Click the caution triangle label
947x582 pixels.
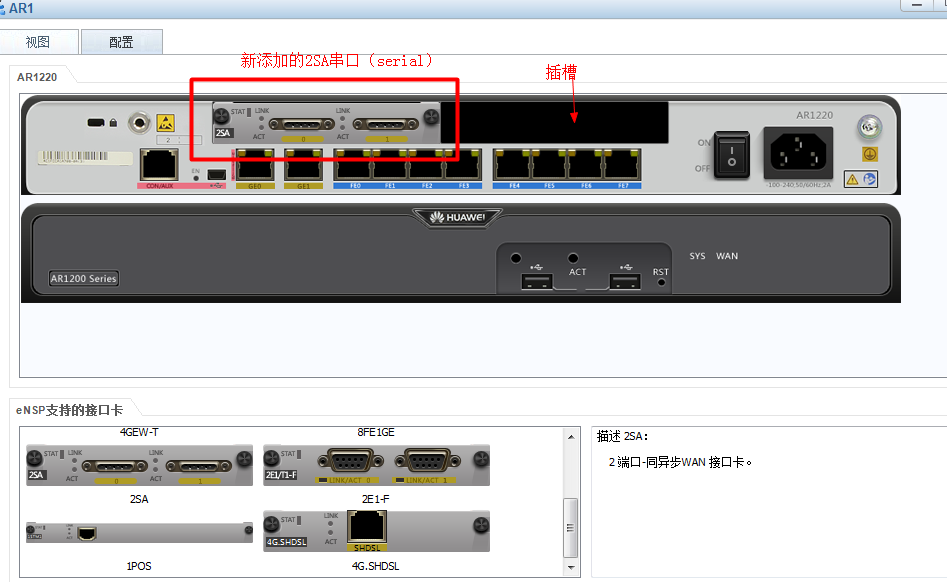pyautogui.click(x=852, y=179)
